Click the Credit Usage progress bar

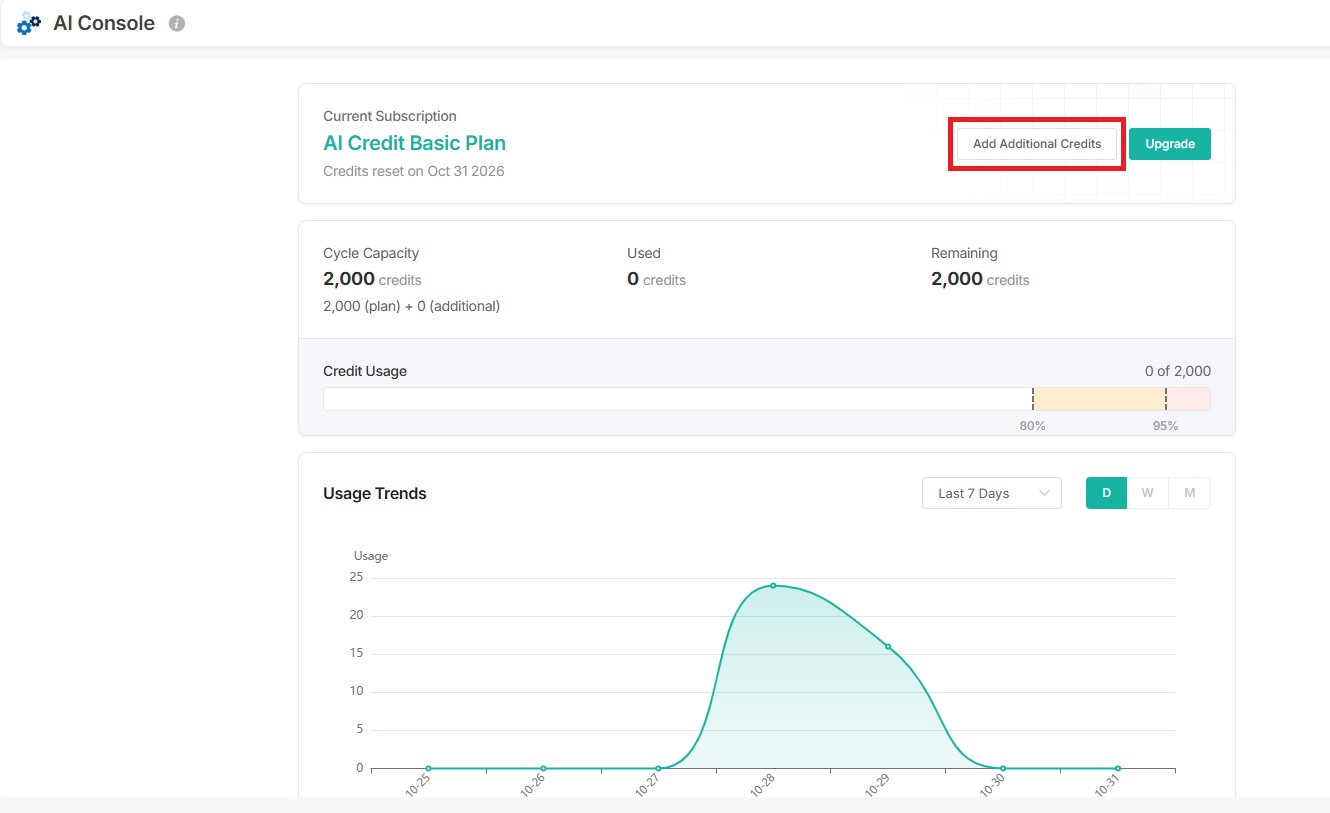pos(766,399)
